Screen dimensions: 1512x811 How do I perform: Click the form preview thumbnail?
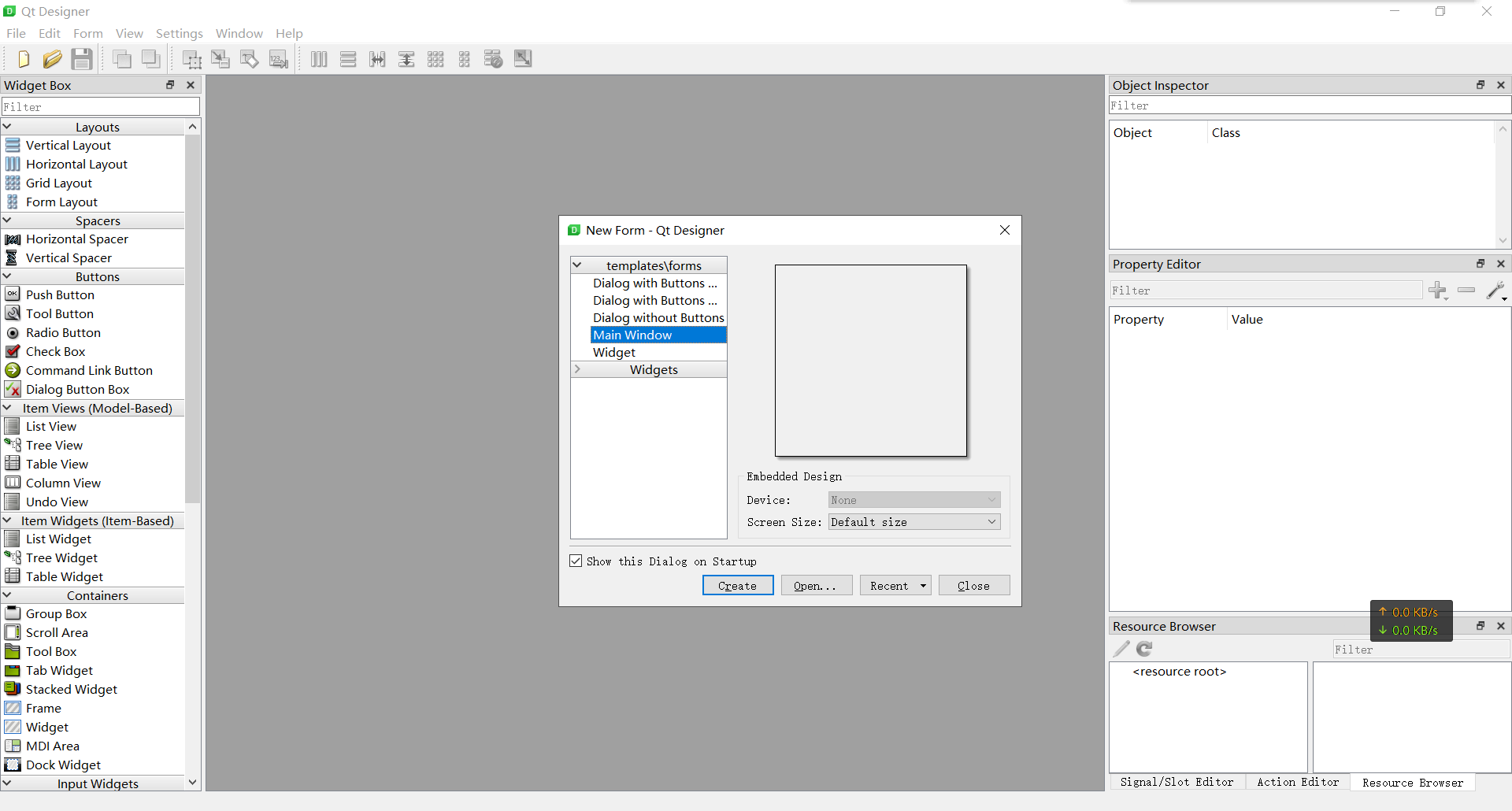(871, 361)
